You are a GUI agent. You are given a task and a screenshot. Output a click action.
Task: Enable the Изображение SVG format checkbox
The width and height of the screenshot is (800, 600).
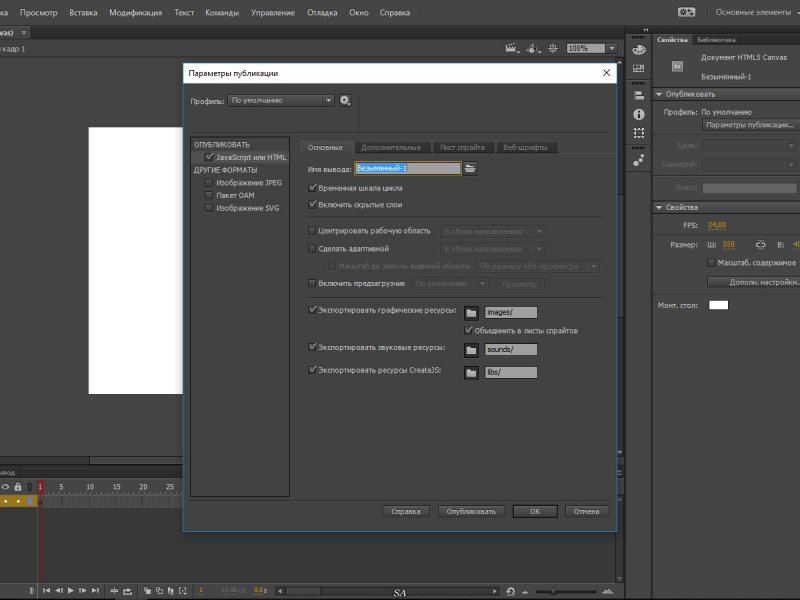[x=209, y=208]
